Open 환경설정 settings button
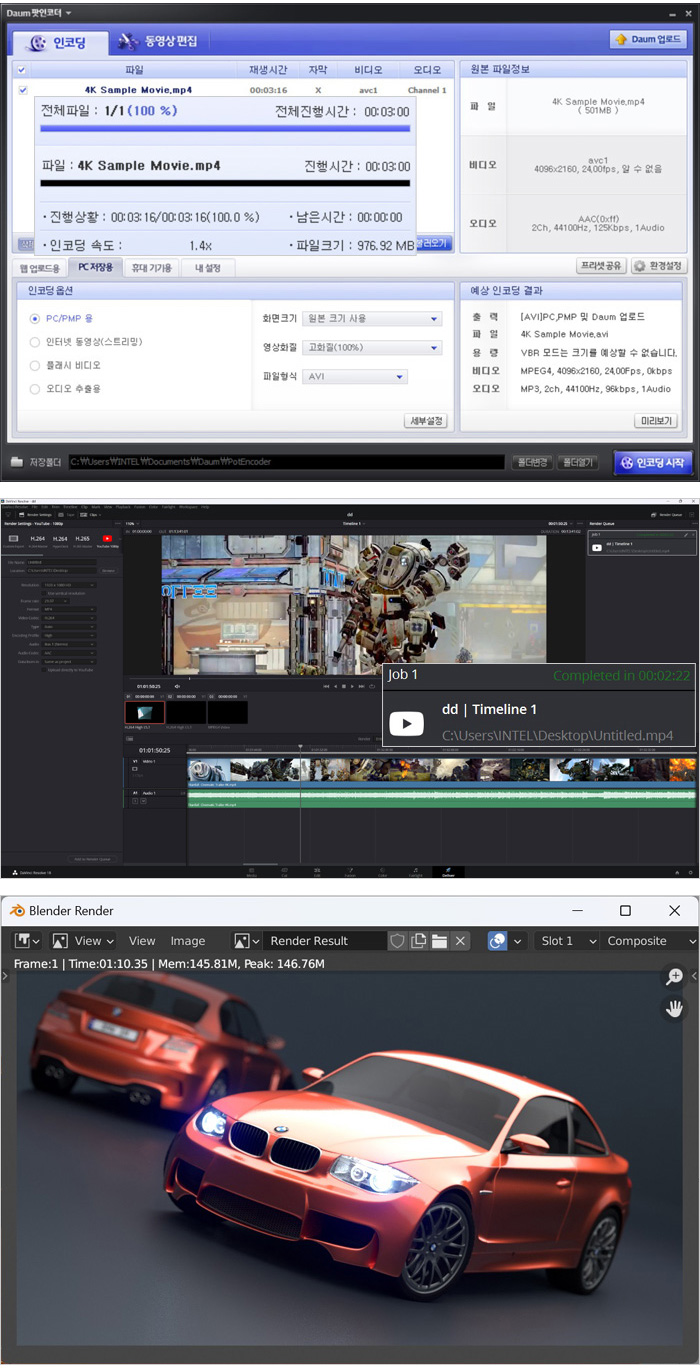This screenshot has height=1368, width=700. tap(659, 266)
